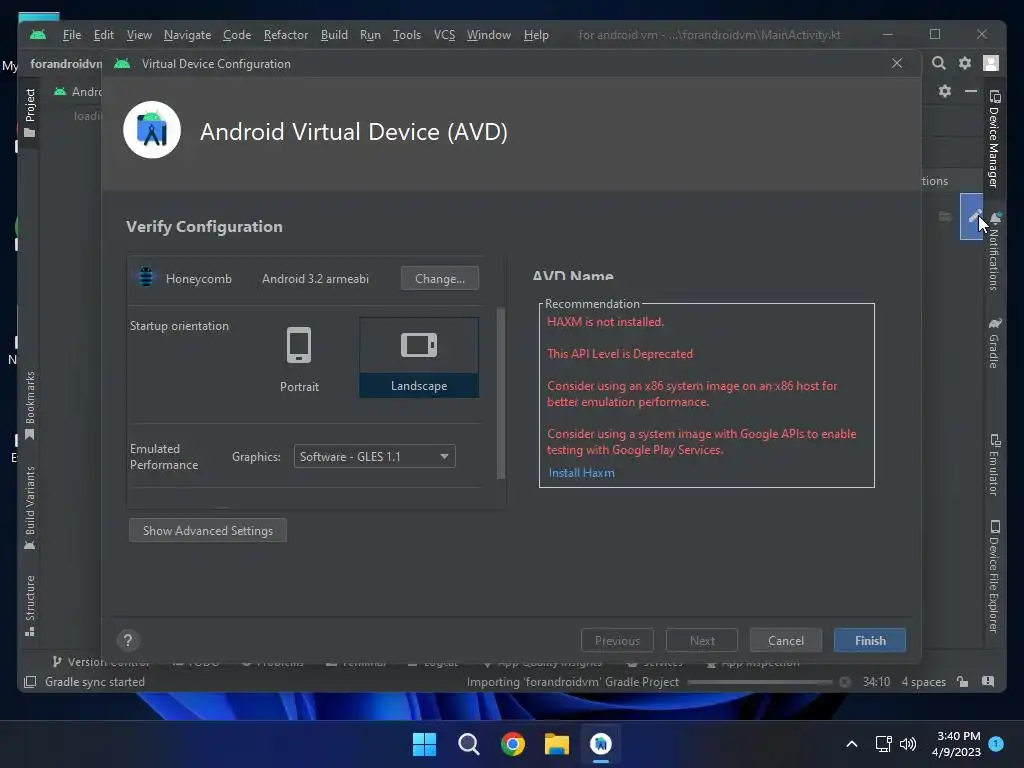The image size is (1024, 768).
Task: Click the Cancel button
Action: (786, 640)
